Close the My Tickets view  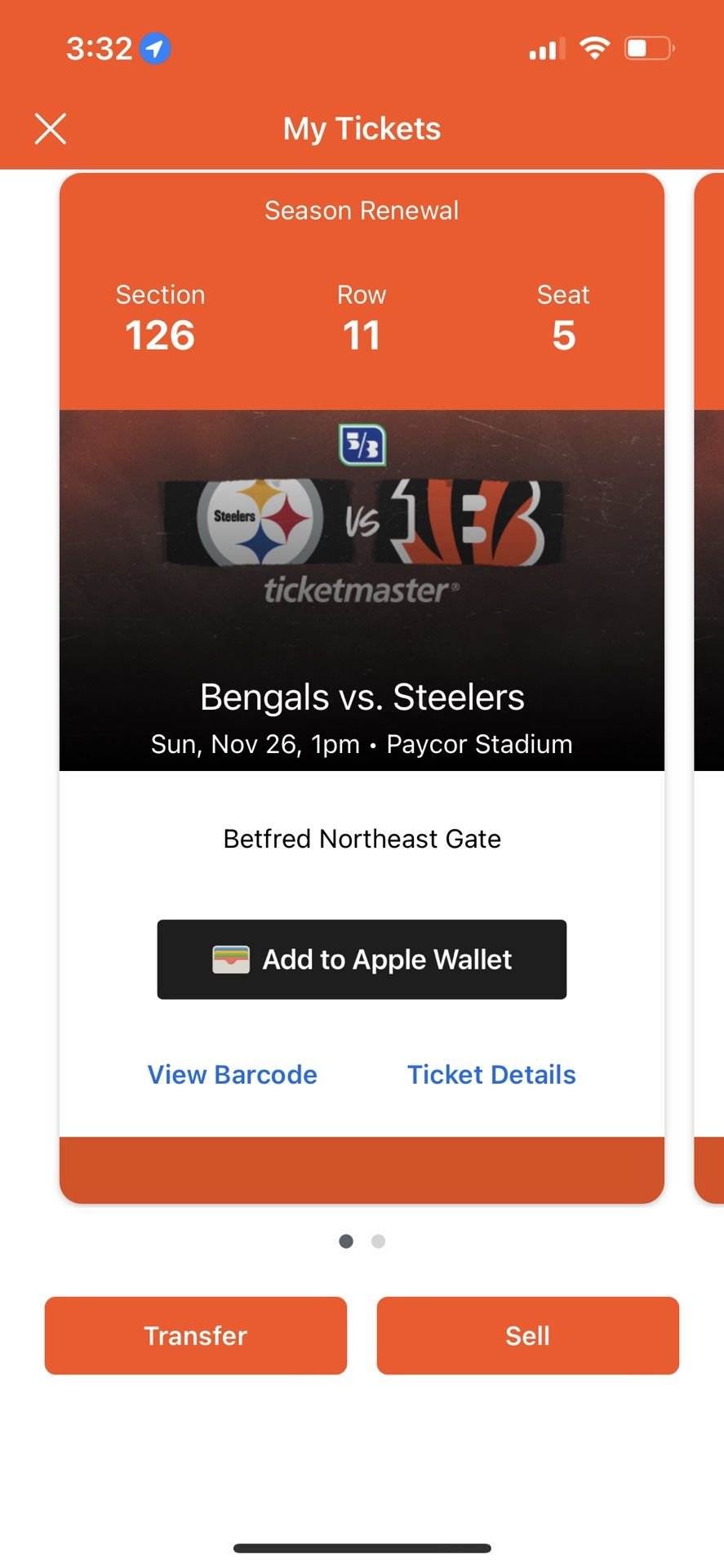tap(51, 128)
